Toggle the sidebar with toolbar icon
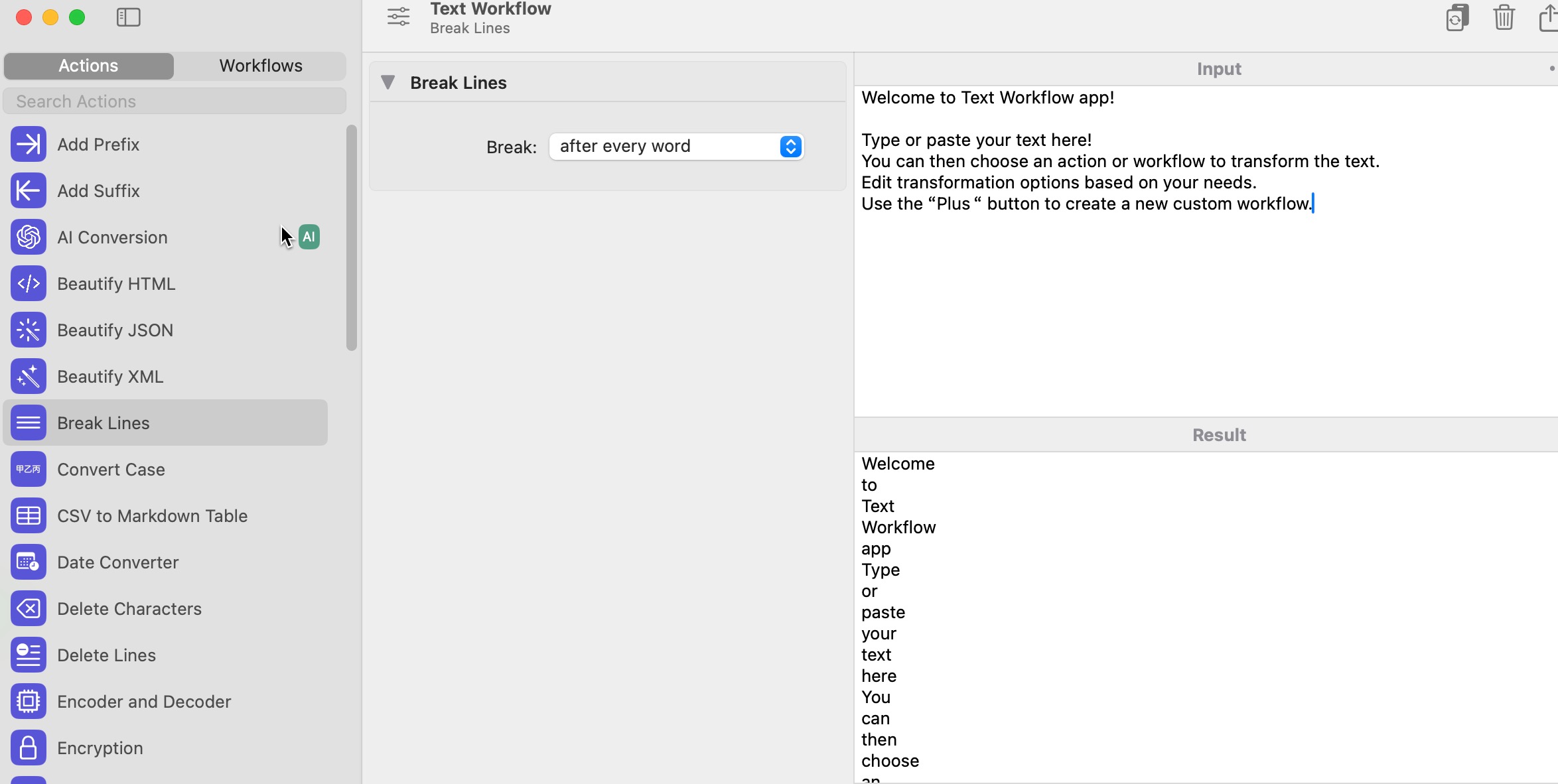Image resolution: width=1558 pixels, height=784 pixels. pos(129,17)
